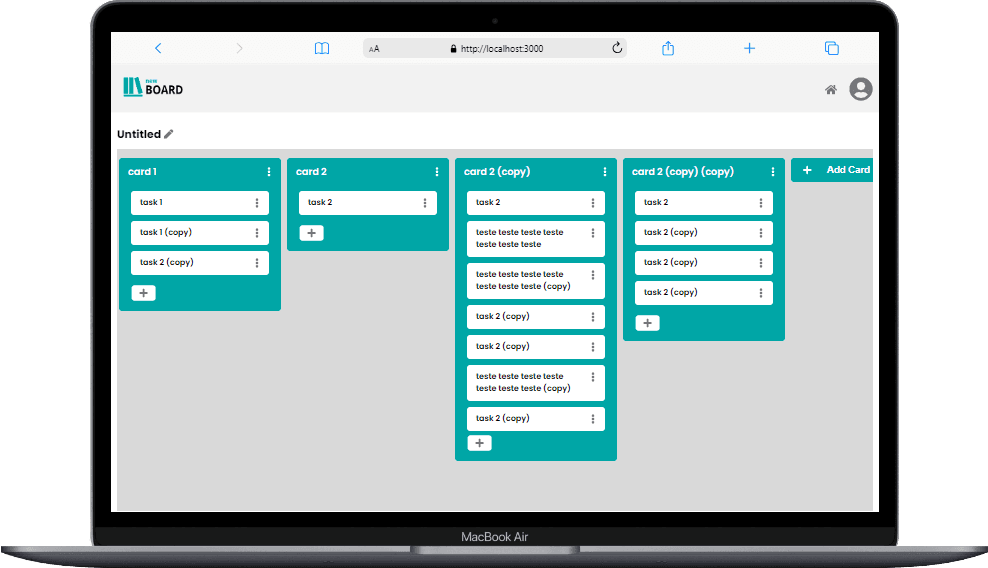Select task 1 (copy) in card 1
This screenshot has height=568, width=988.
200,233
